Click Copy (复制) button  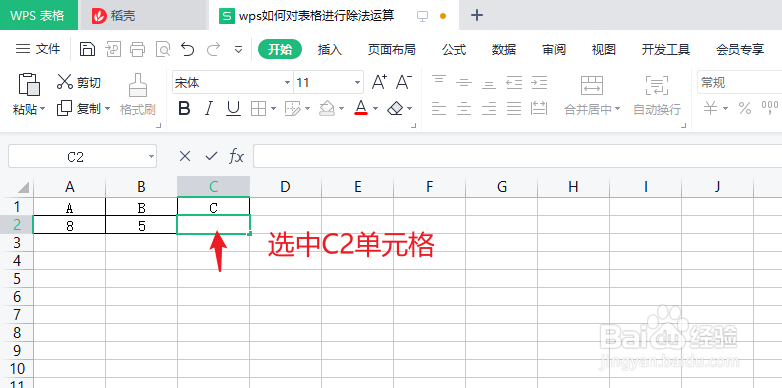79,108
